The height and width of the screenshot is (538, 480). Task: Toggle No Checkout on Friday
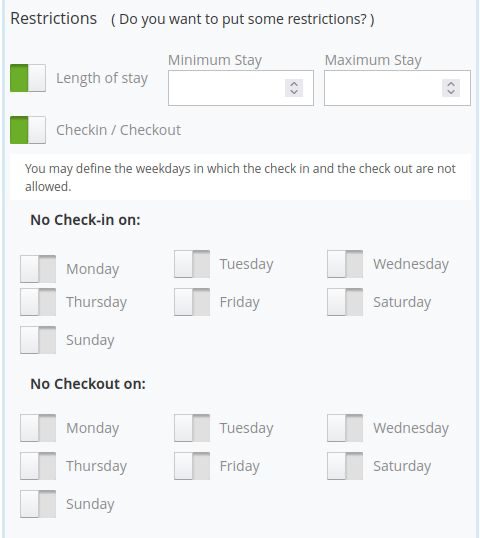click(x=192, y=466)
